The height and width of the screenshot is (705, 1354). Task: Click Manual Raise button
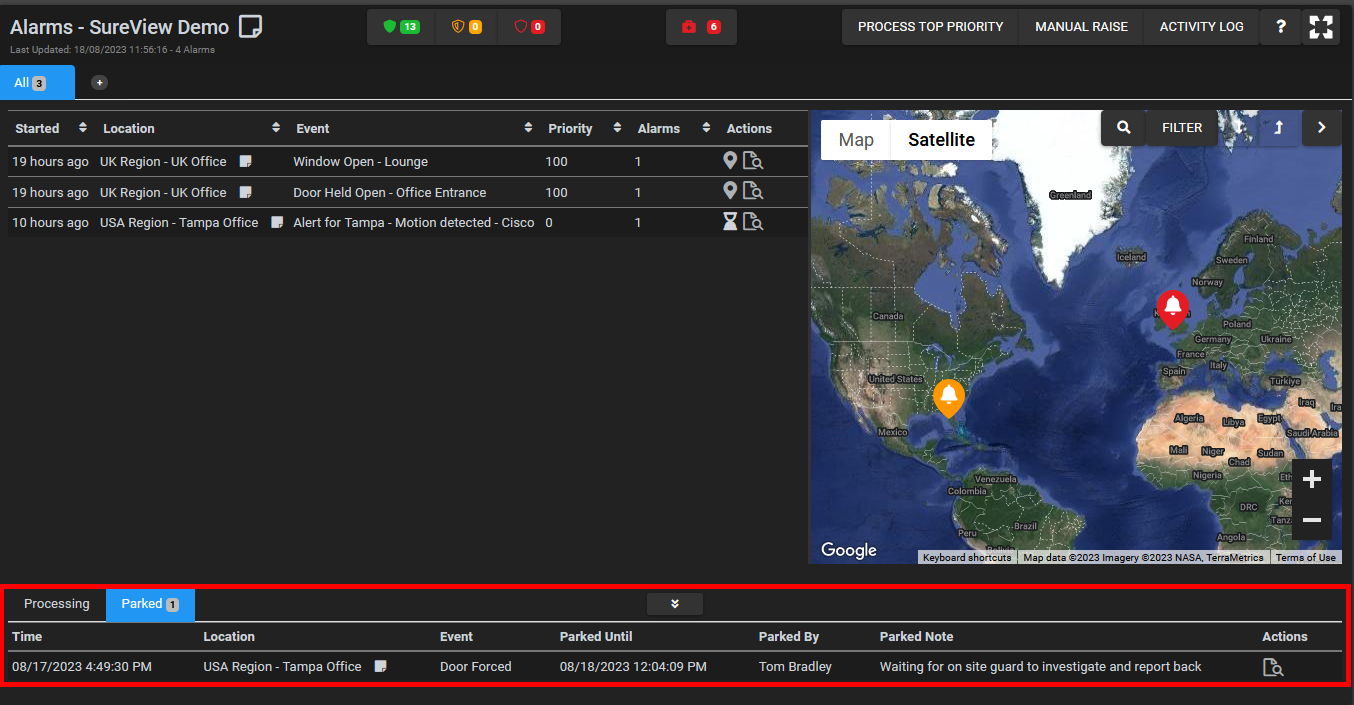(1081, 27)
